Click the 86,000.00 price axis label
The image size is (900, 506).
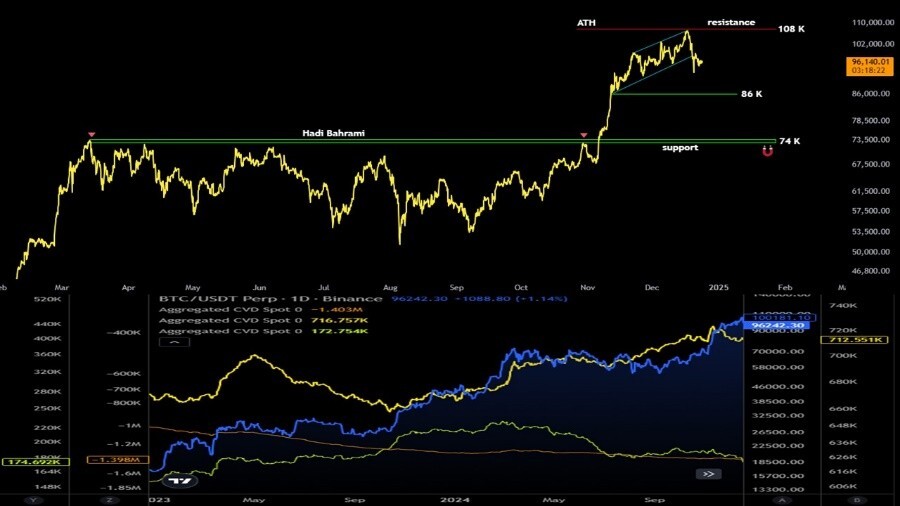873,94
